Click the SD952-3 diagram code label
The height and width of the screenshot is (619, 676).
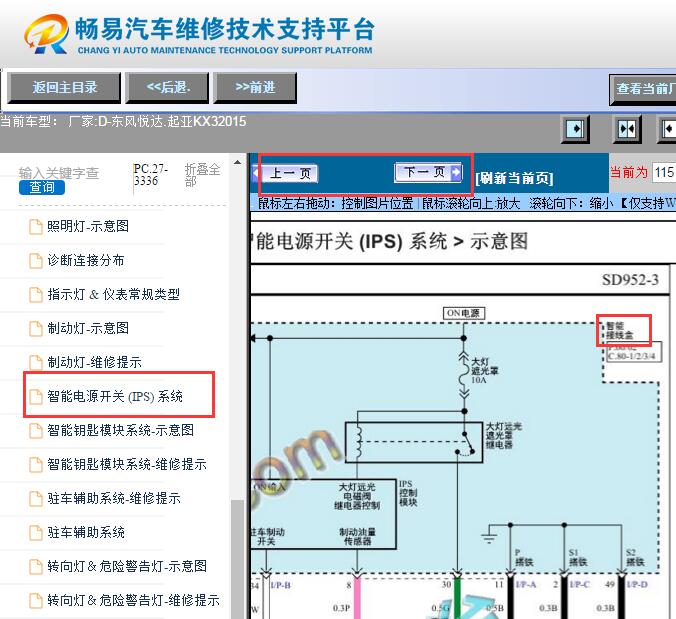630,280
